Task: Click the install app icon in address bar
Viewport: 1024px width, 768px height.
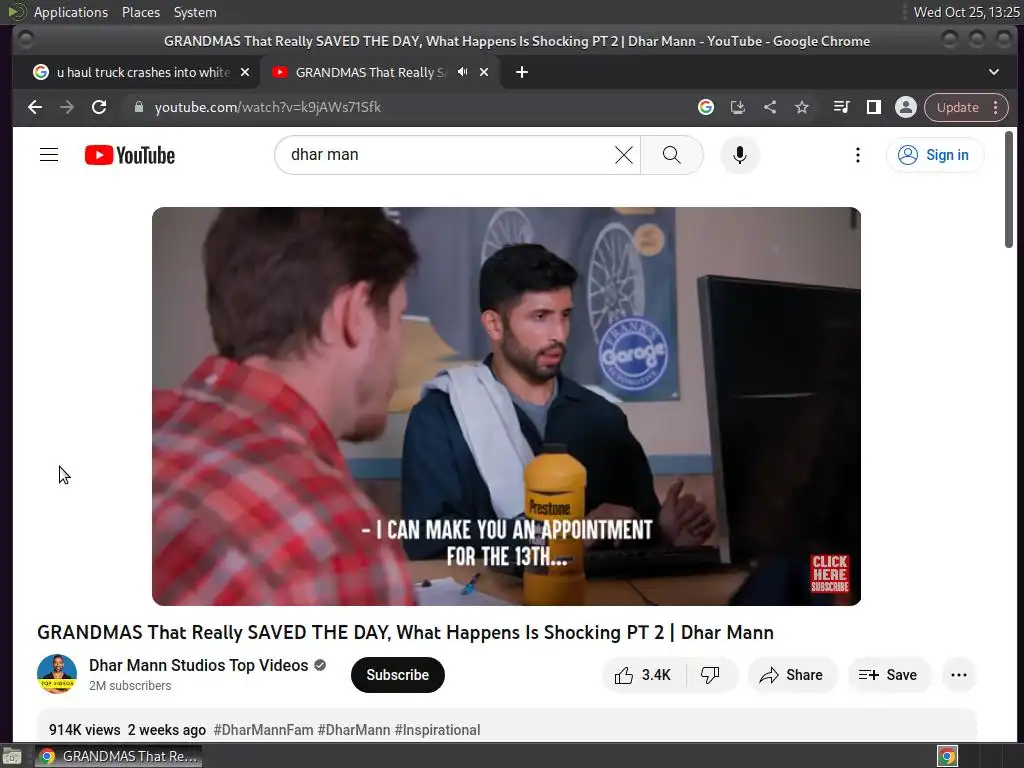Action: click(x=737, y=107)
